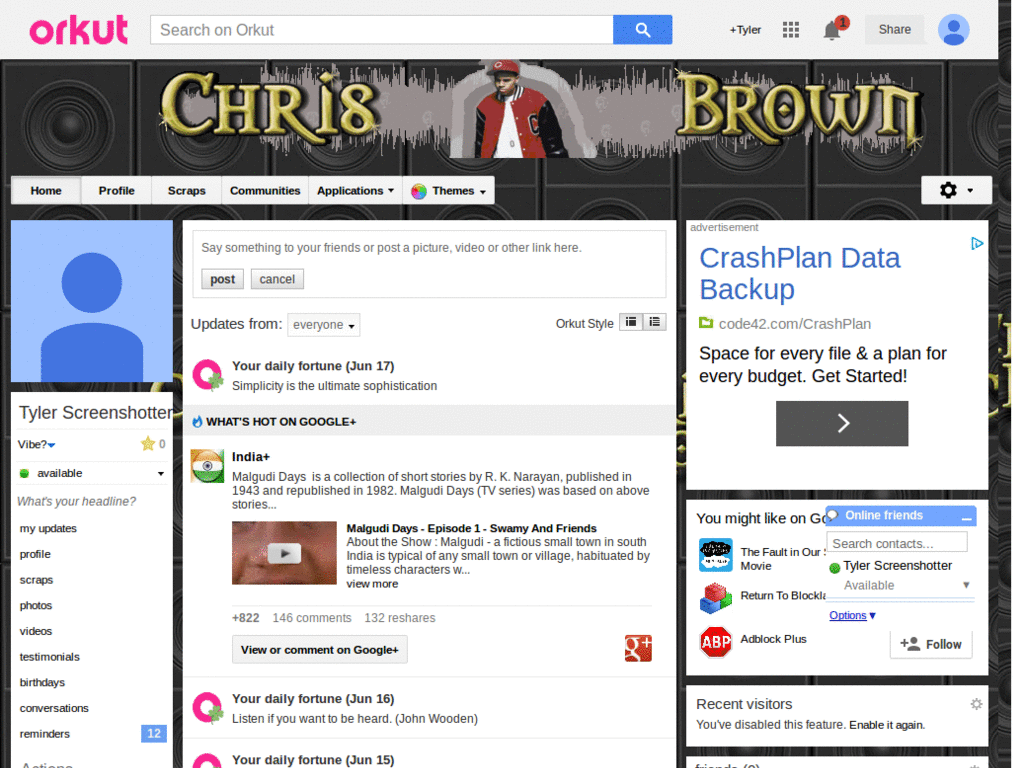Open the Profile tab
The height and width of the screenshot is (768, 1024).
(116, 191)
